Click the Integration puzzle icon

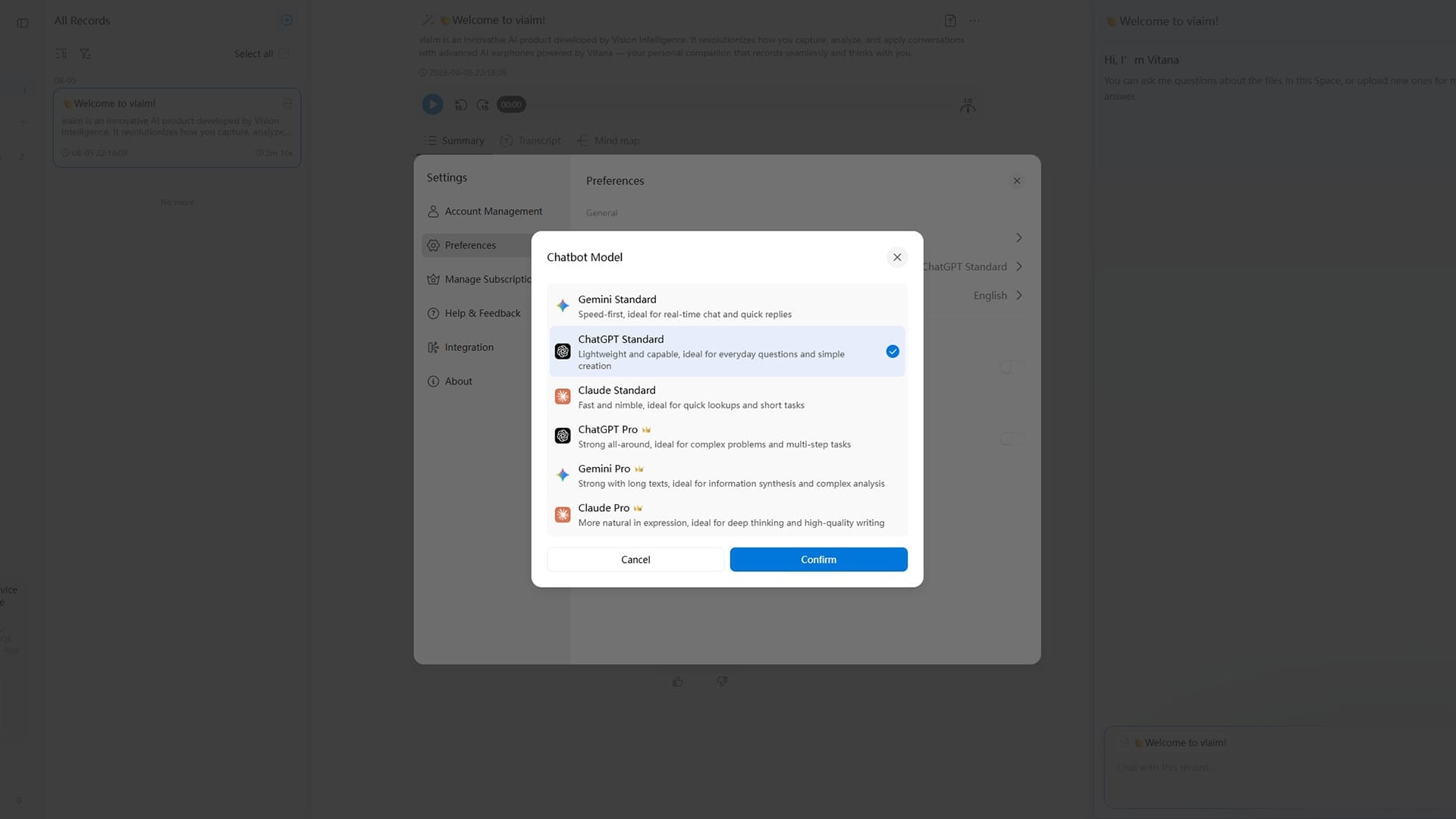433,347
